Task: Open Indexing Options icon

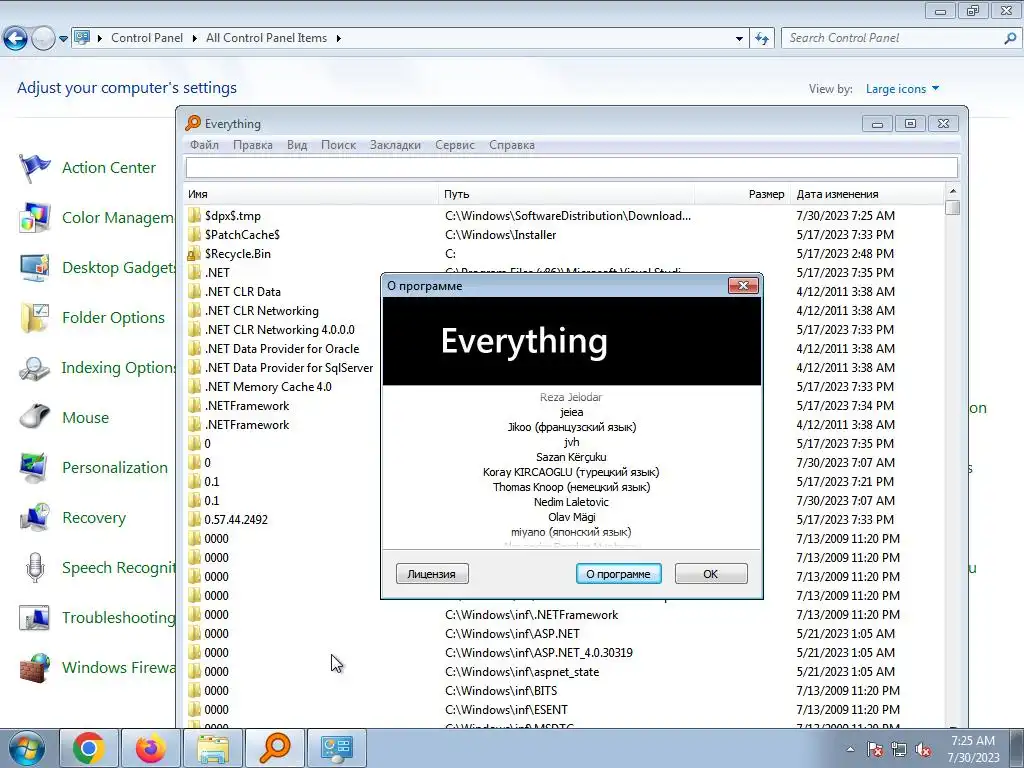Action: point(35,368)
